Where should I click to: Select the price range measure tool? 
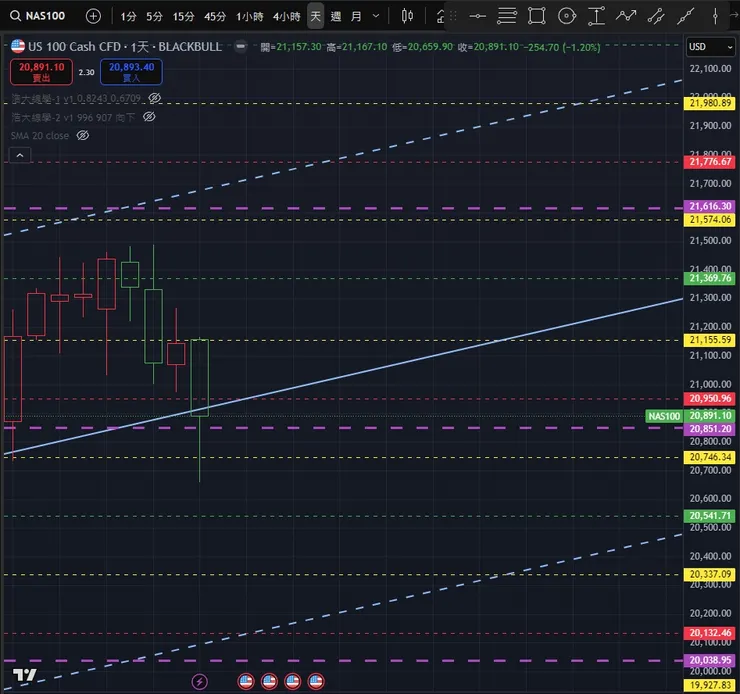[x=596, y=16]
